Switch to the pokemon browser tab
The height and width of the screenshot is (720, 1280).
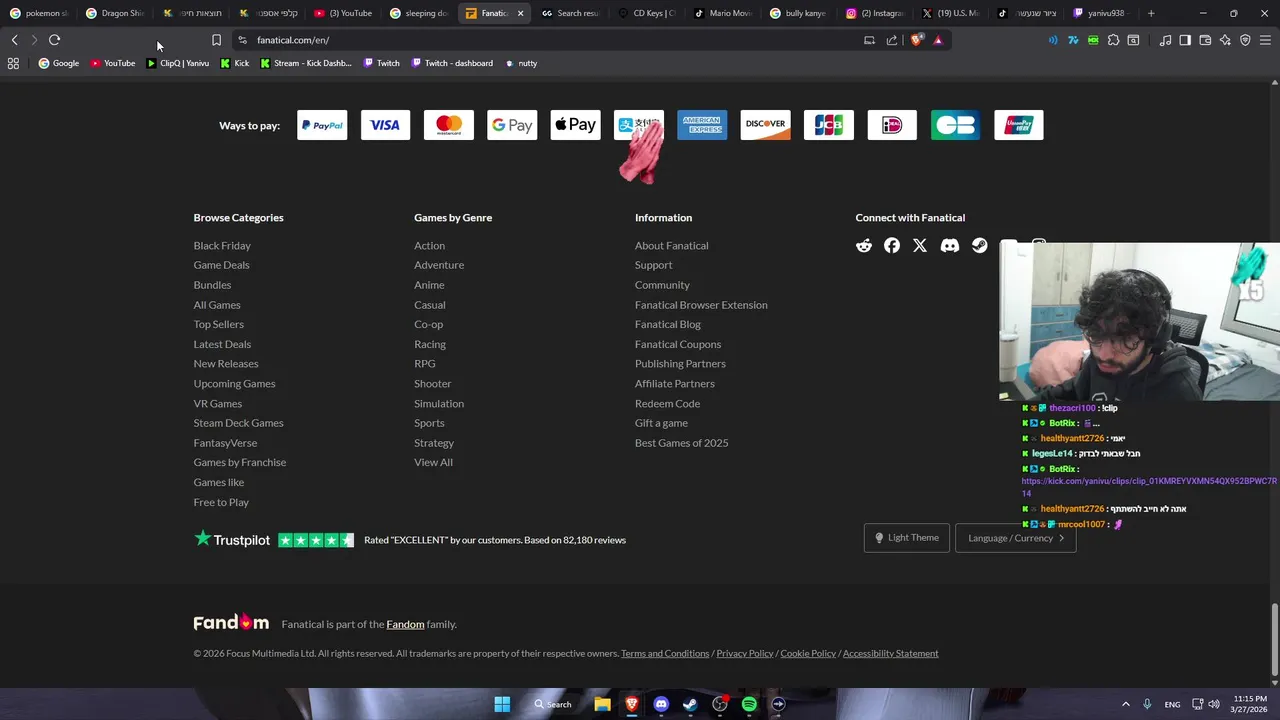[39, 13]
